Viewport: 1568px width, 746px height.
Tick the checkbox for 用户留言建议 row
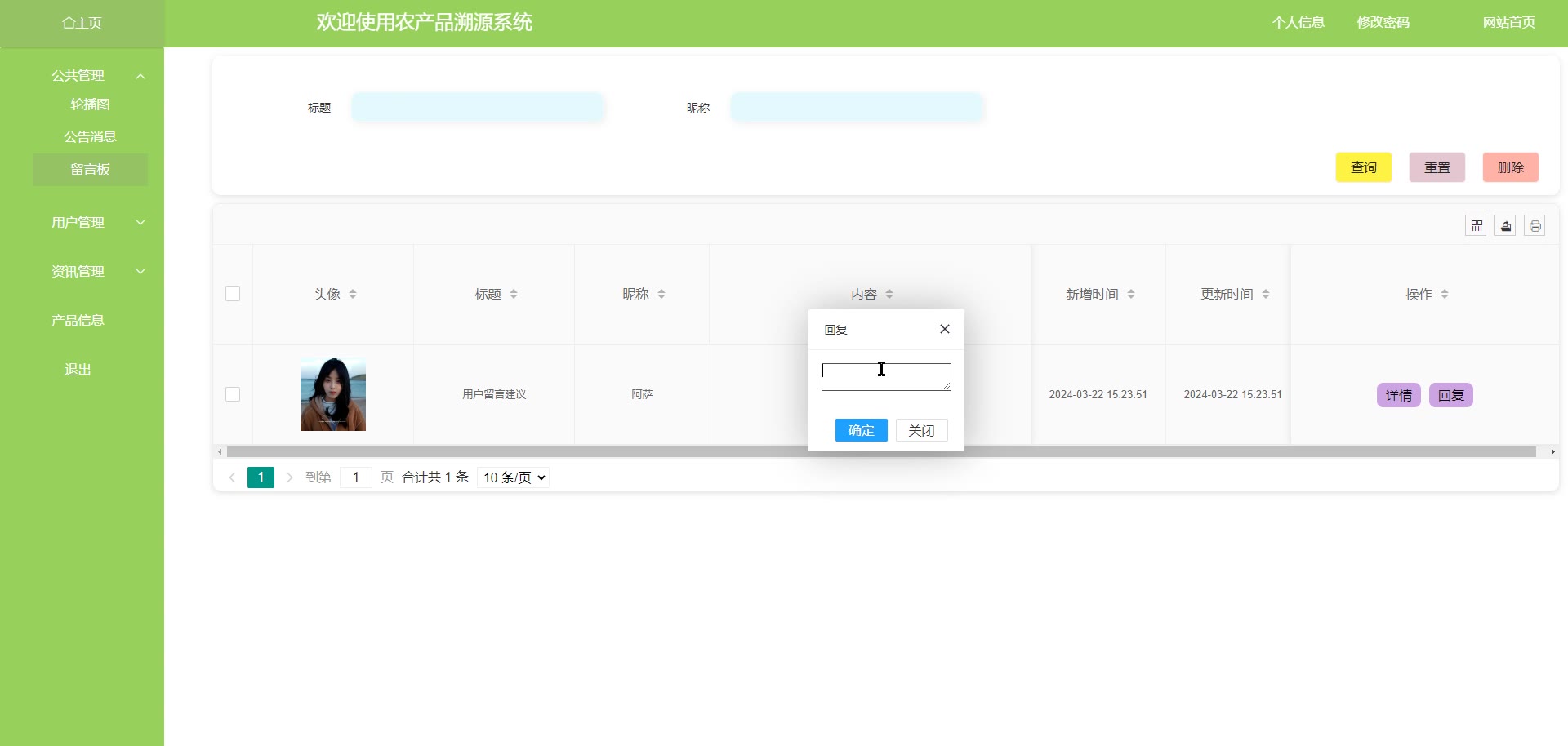233,394
